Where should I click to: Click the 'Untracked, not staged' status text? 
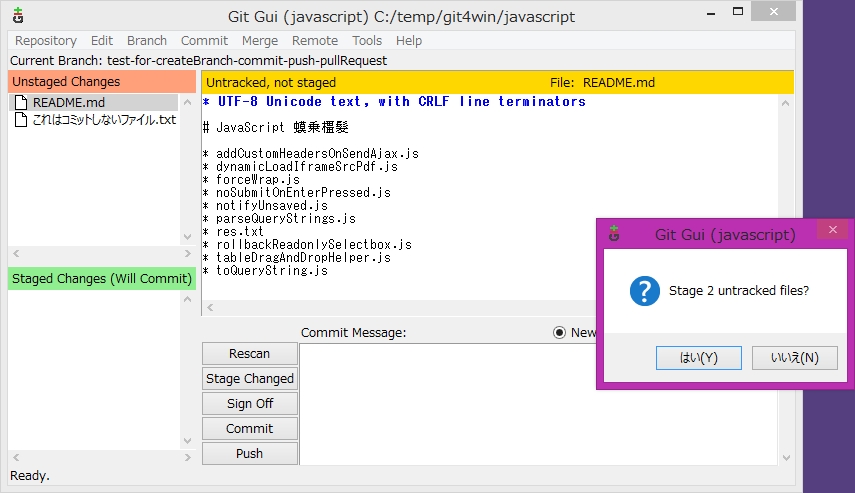pyautogui.click(x=271, y=83)
